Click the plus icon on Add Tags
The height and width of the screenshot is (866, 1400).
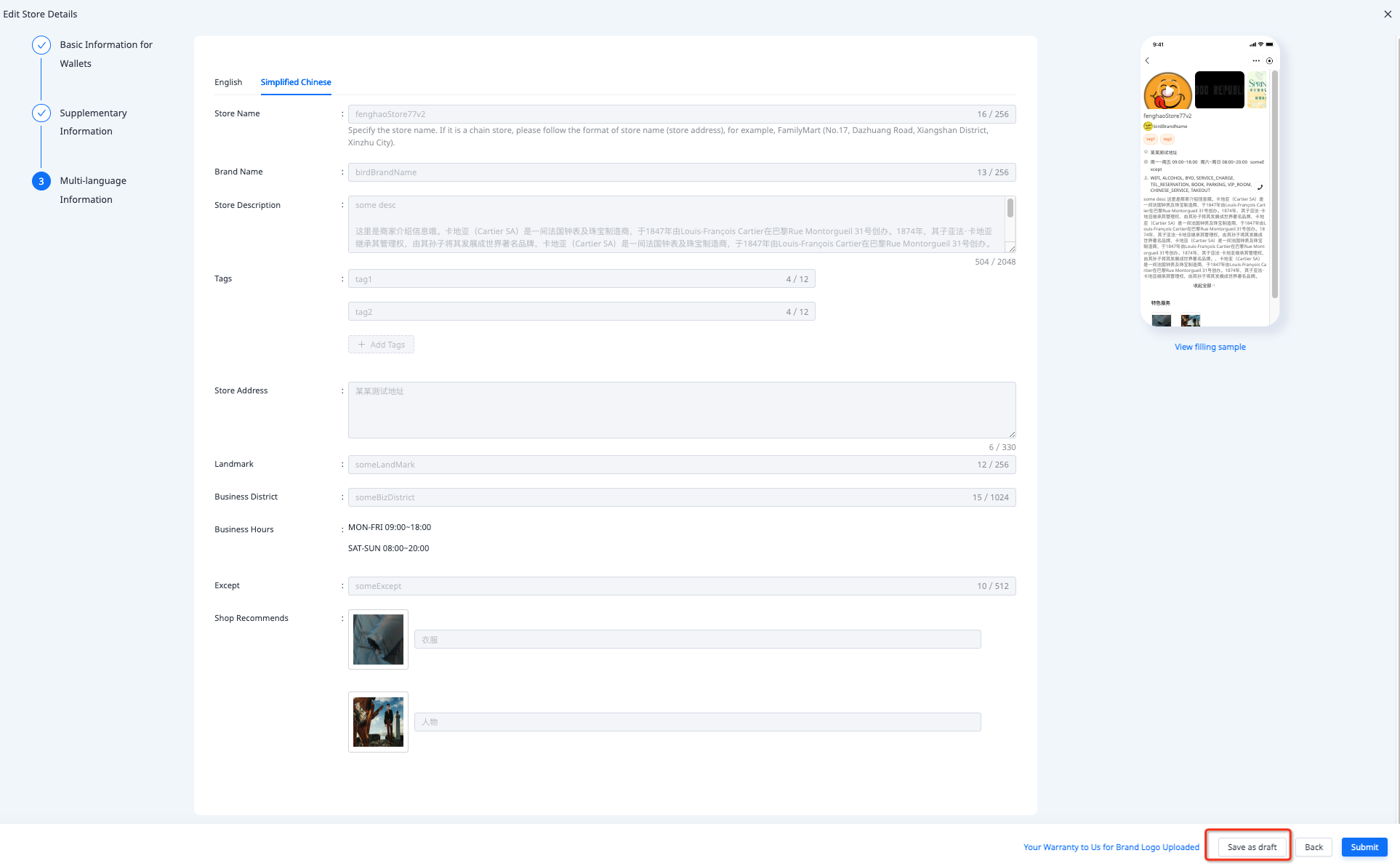(x=361, y=345)
